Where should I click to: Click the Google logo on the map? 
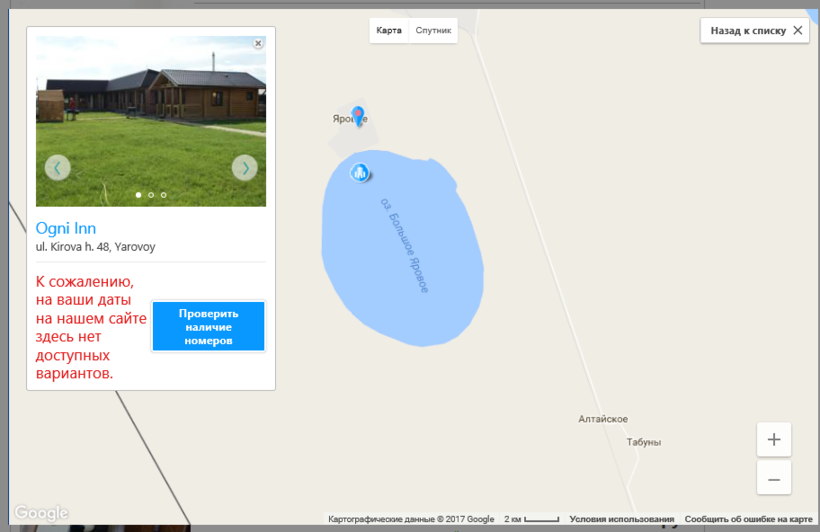pyautogui.click(x=41, y=514)
